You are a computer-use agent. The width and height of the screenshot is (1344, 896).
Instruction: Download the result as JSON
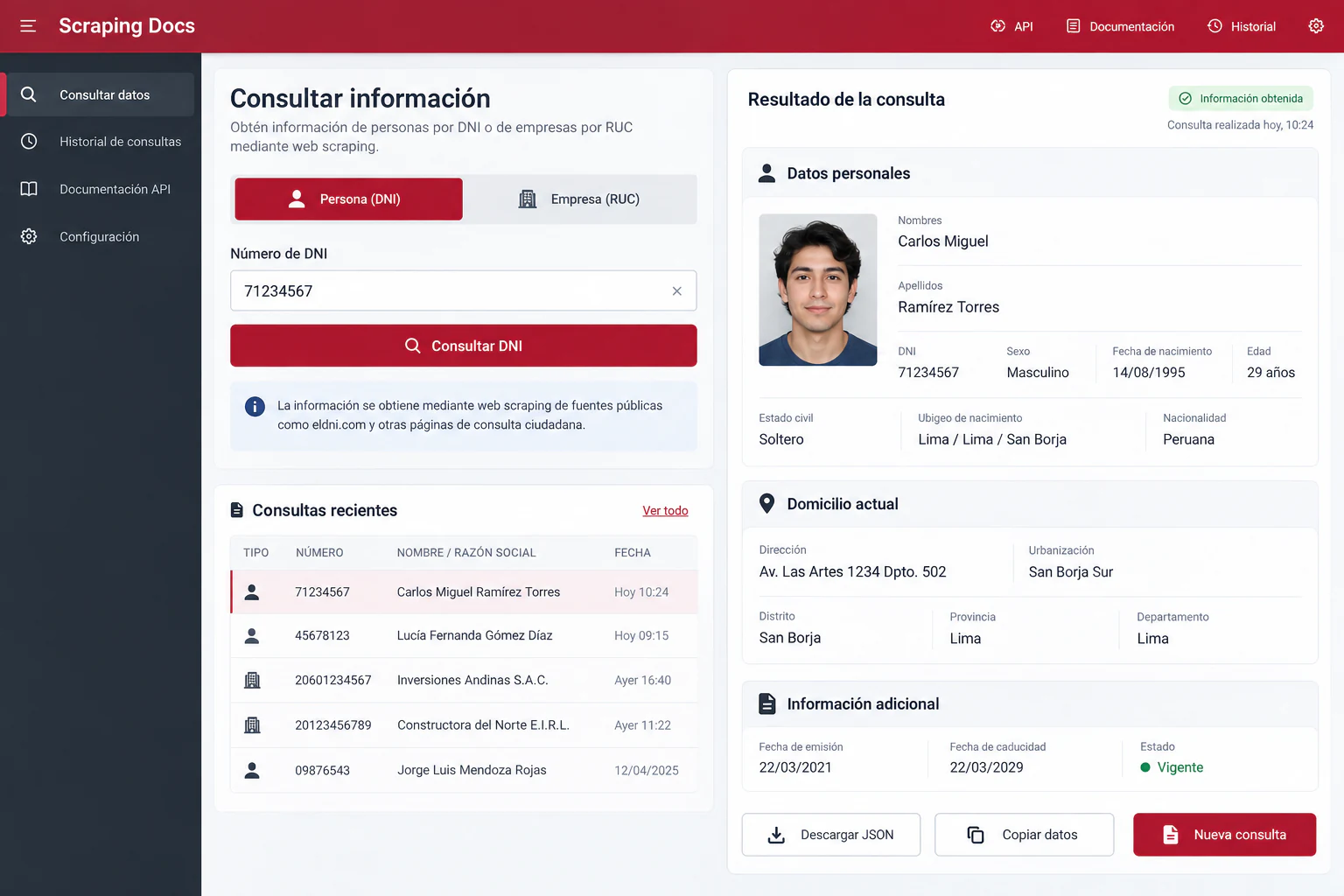tap(831, 835)
